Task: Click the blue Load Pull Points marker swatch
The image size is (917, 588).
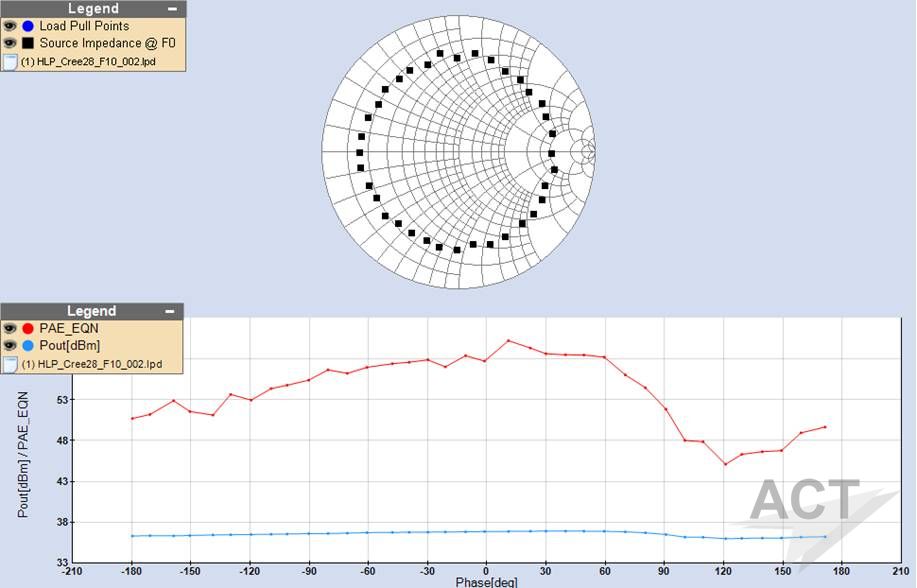Action: pyautogui.click(x=27, y=26)
